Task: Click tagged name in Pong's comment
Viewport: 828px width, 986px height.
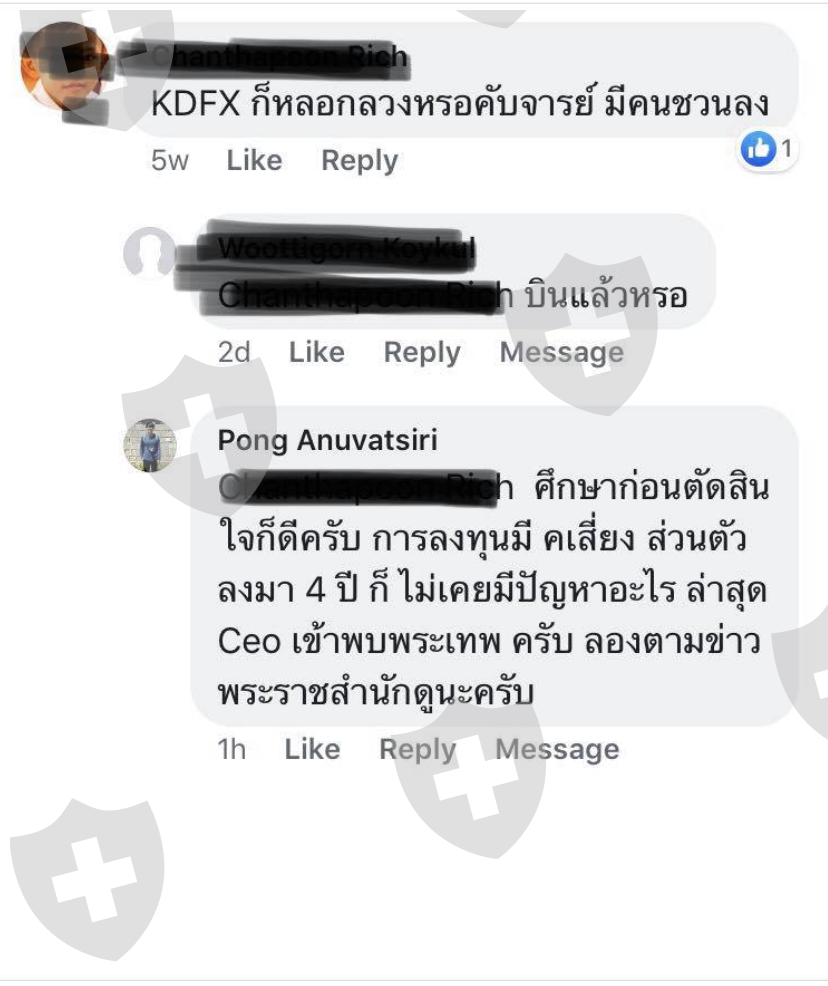Action: pyautogui.click(x=365, y=487)
